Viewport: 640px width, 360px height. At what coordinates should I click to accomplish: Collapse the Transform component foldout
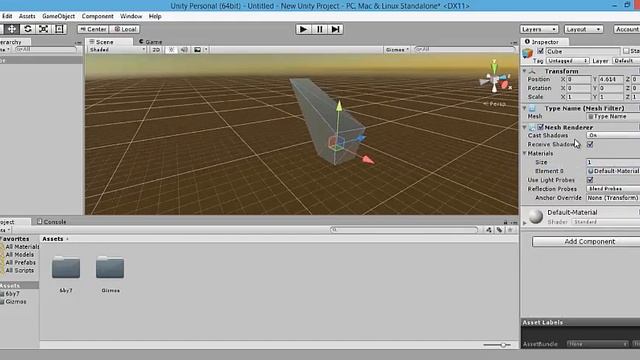[524, 71]
